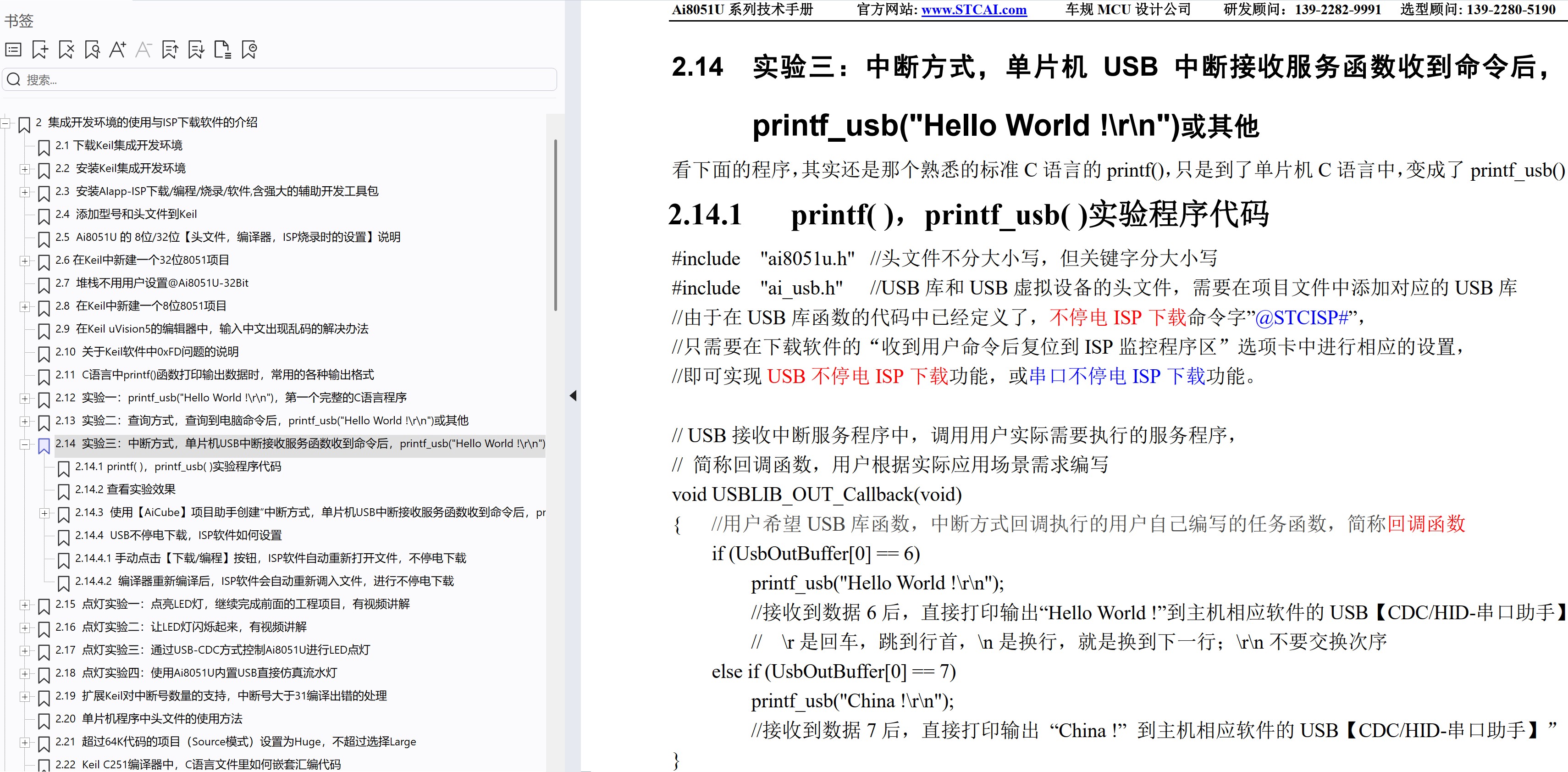Open the bookmark list options icon
This screenshot has width=1568, height=772.
[x=13, y=50]
